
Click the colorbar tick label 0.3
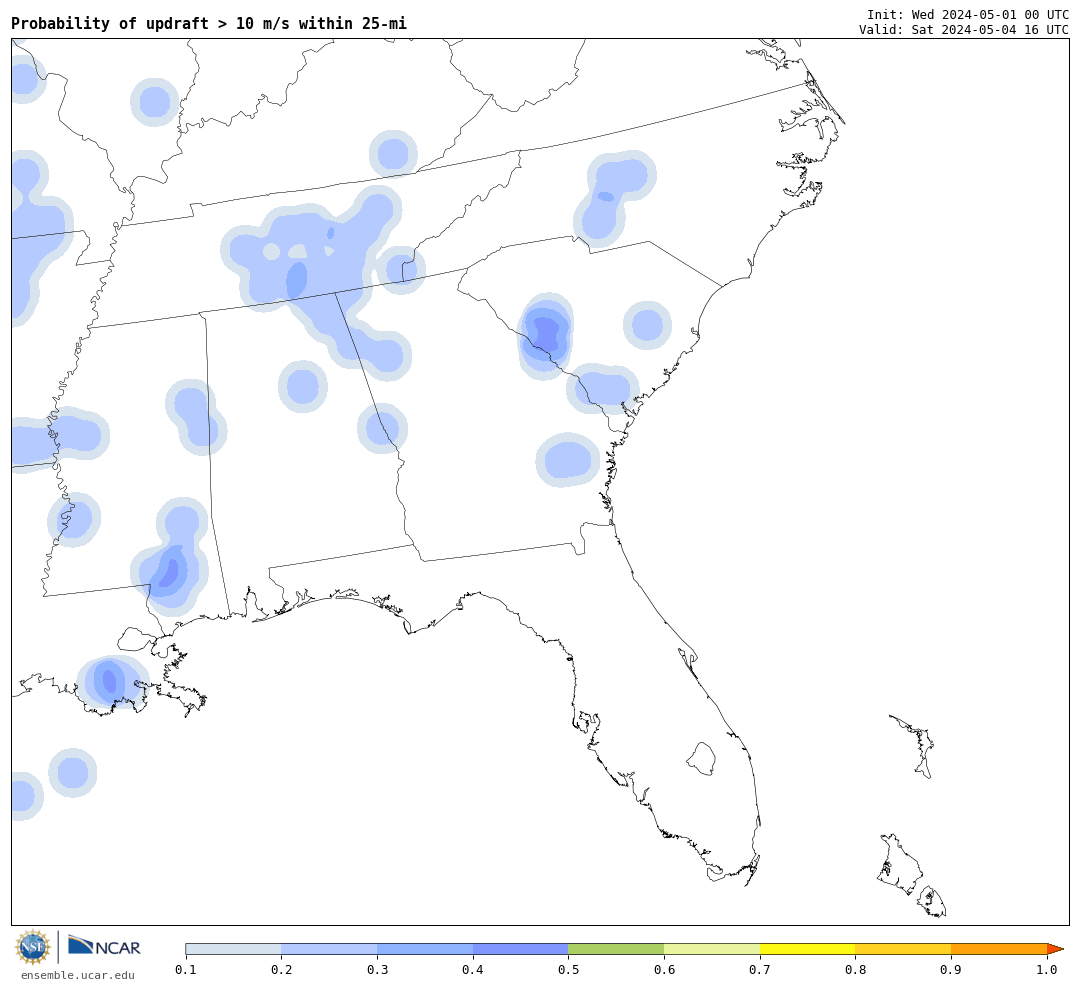(x=377, y=970)
